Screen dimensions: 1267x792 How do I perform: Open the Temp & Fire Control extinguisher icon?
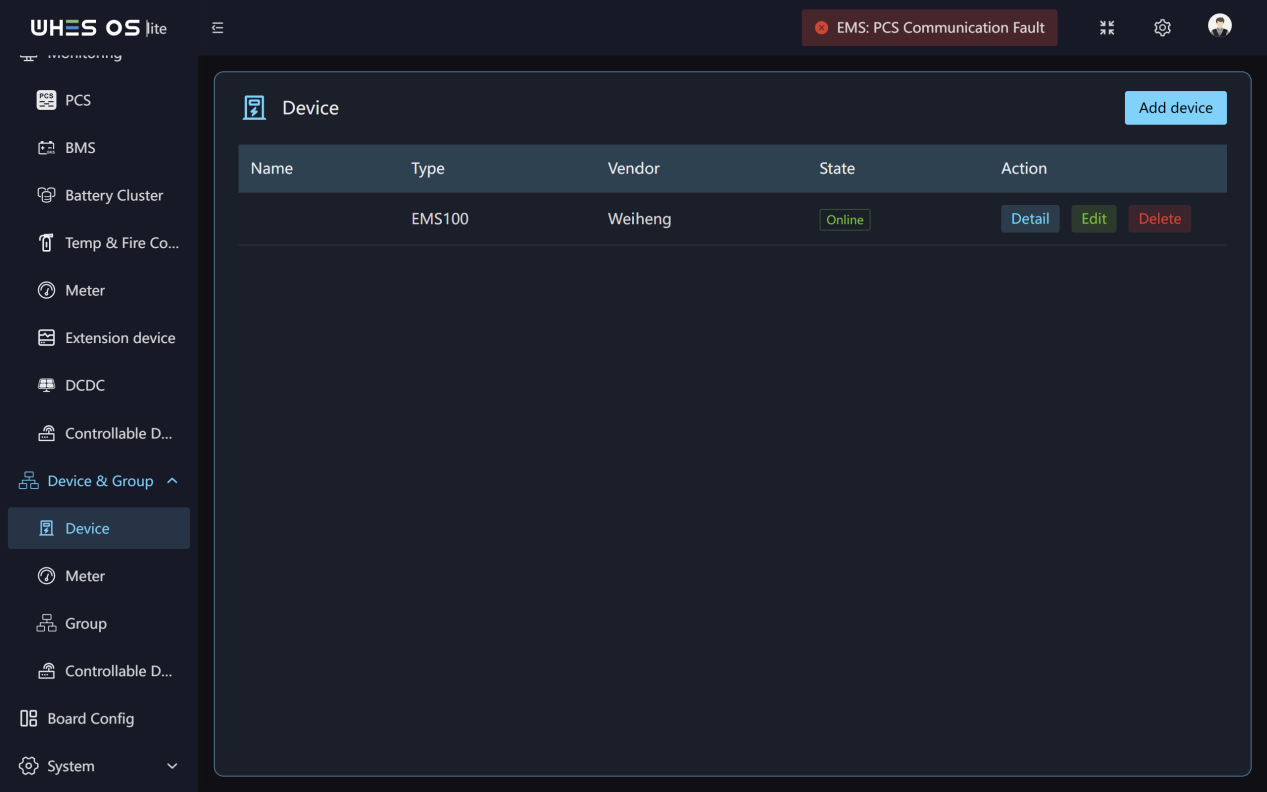(x=46, y=243)
